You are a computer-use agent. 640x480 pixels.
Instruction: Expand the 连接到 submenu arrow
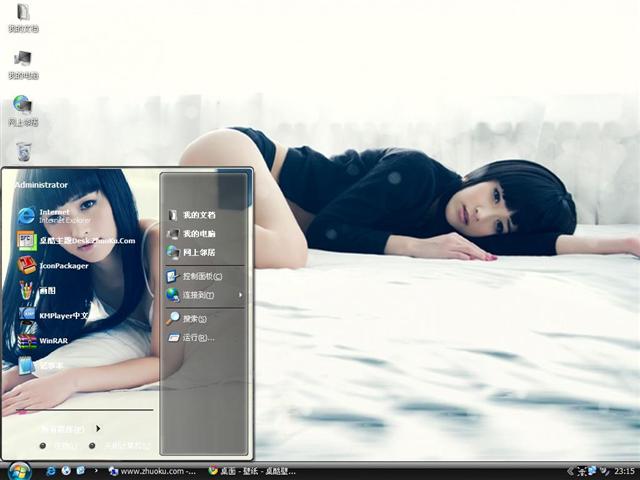coord(240,295)
